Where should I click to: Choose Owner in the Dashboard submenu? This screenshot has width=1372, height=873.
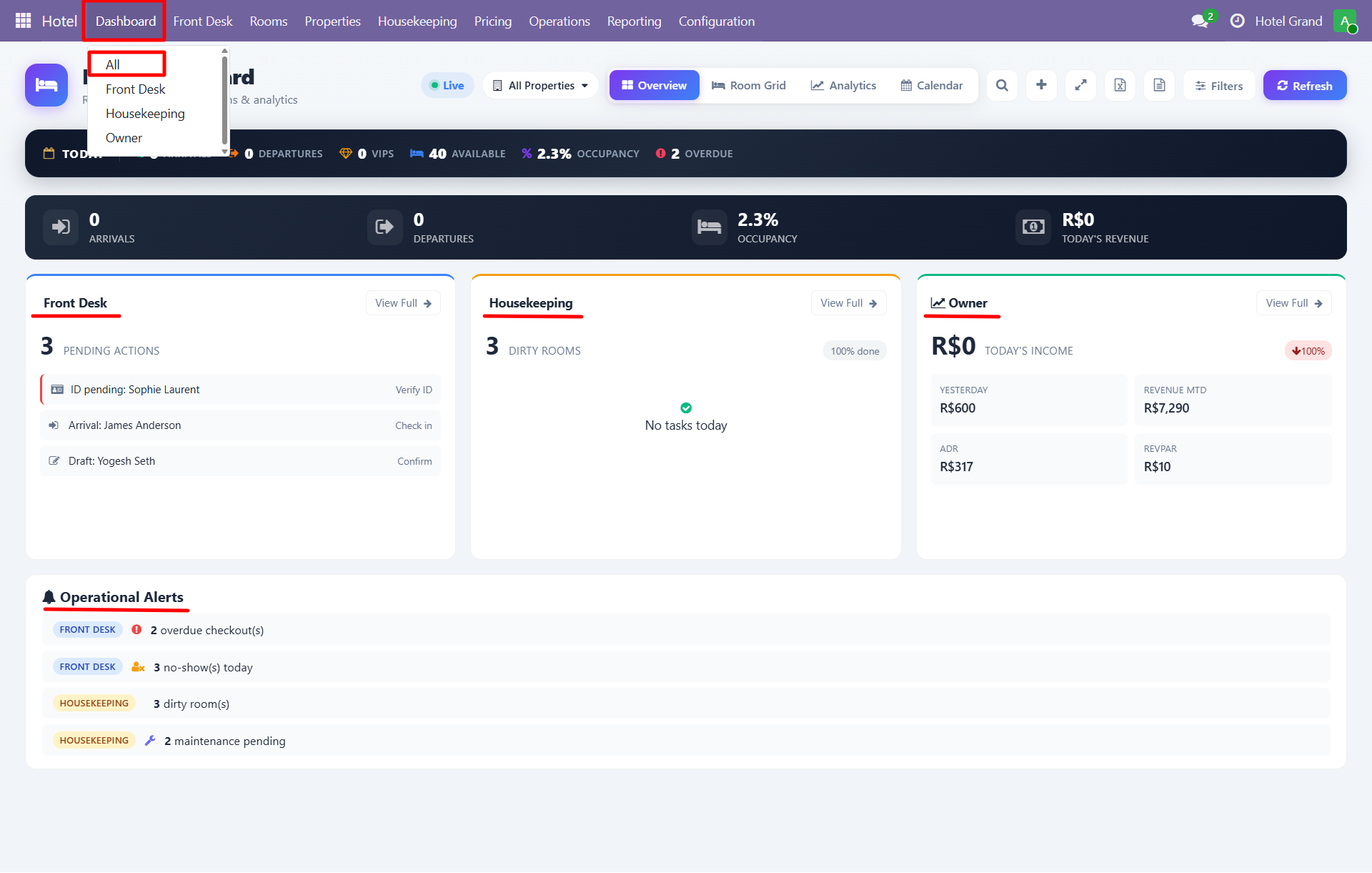tap(124, 138)
